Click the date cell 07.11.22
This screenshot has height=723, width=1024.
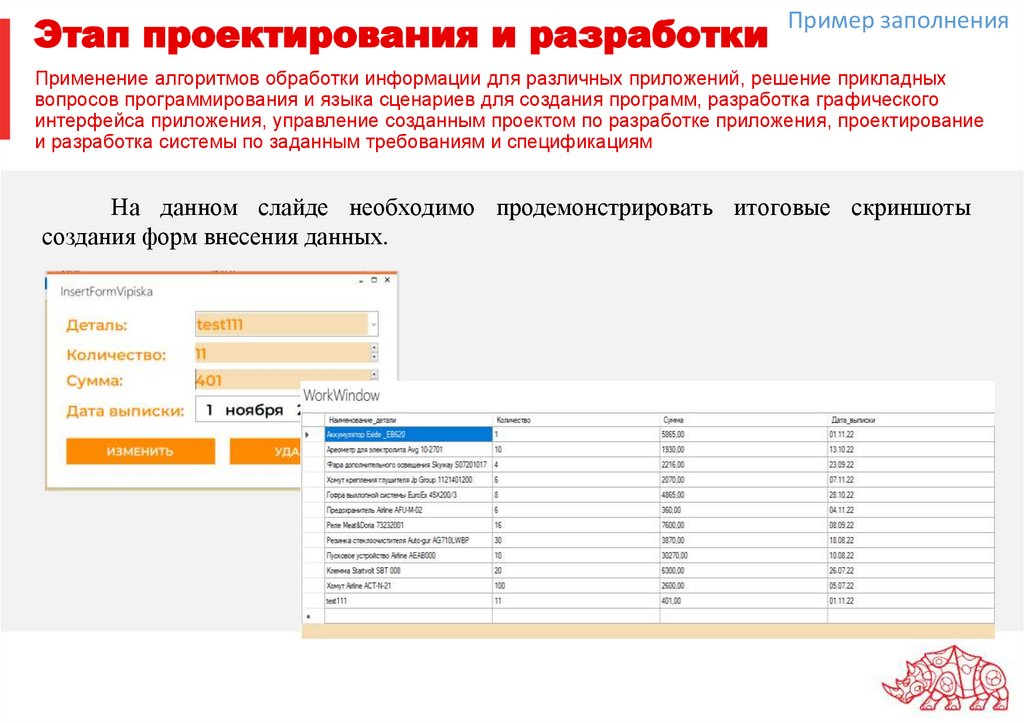[911, 479]
